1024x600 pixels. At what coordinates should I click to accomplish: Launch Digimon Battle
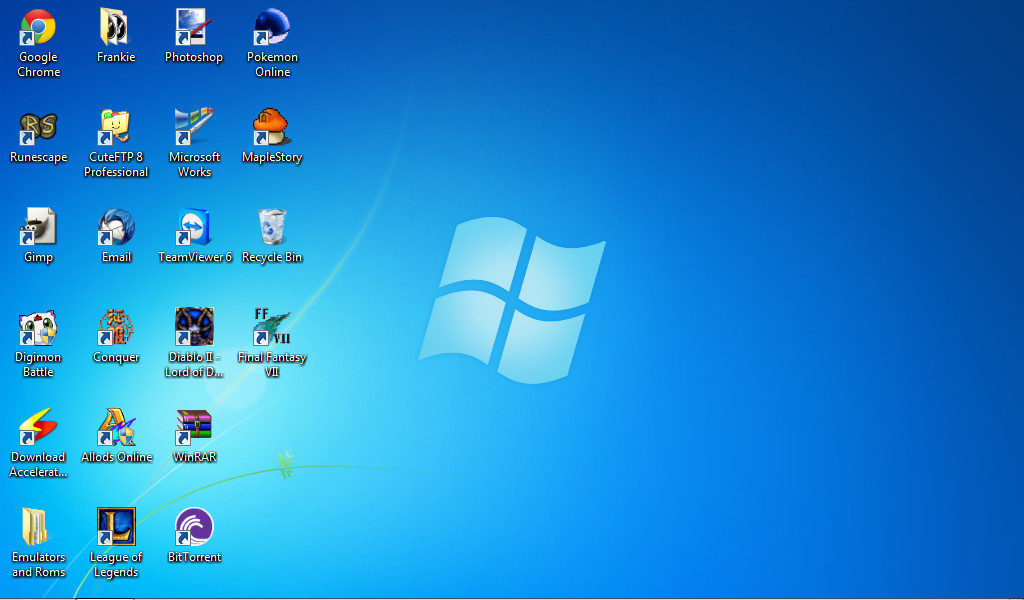pyautogui.click(x=38, y=327)
